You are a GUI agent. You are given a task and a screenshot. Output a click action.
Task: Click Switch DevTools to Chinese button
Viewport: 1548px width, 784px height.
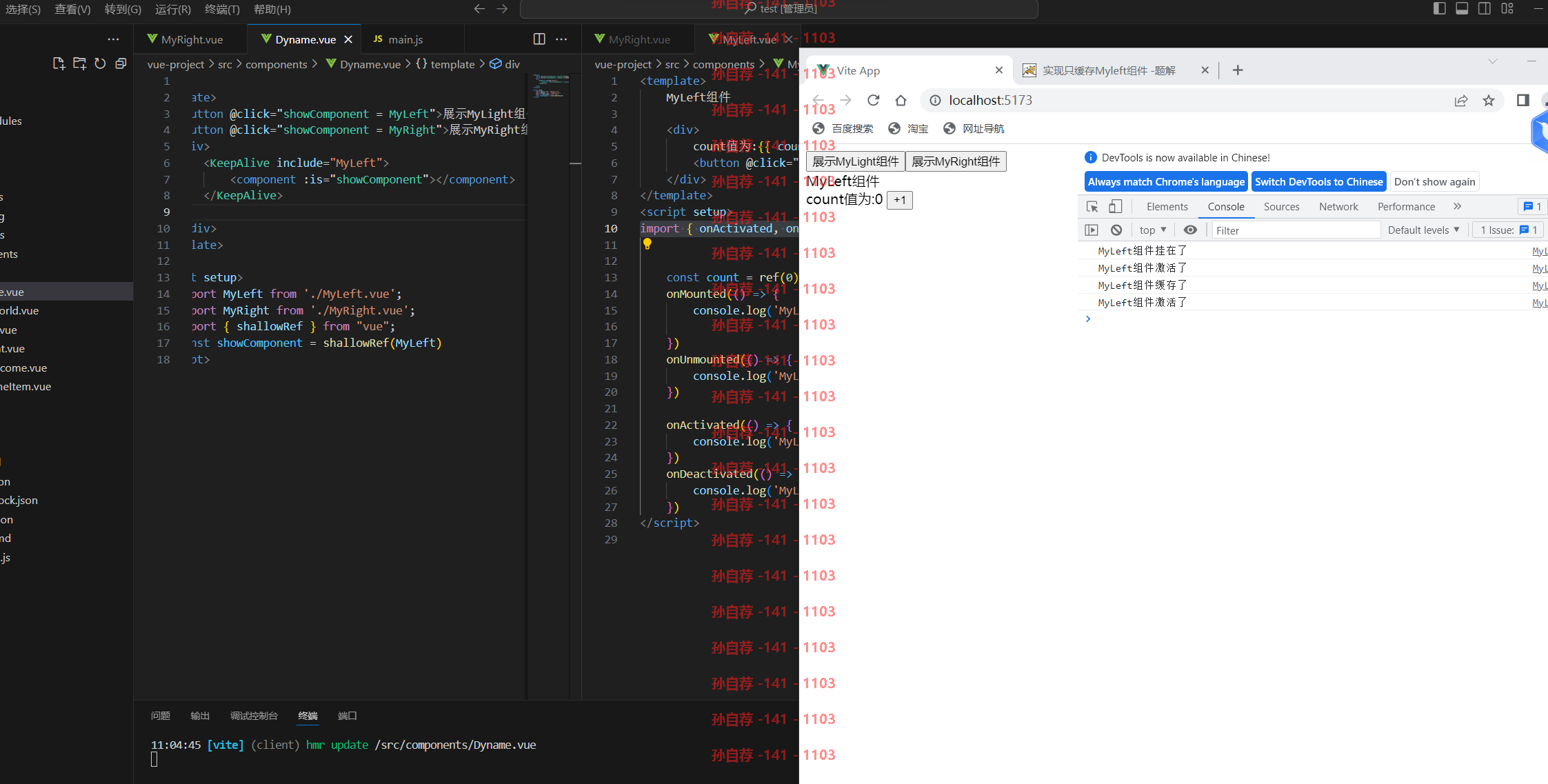(1318, 182)
